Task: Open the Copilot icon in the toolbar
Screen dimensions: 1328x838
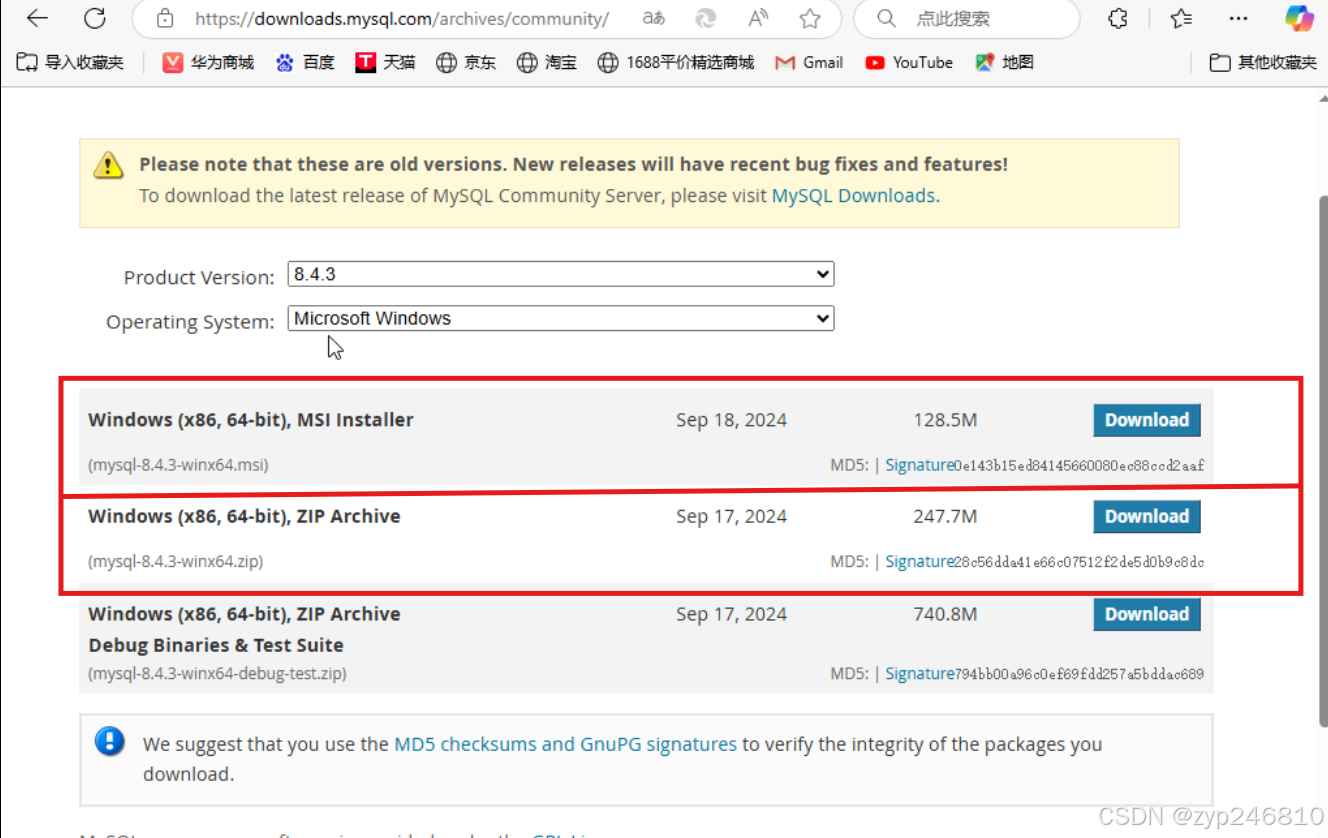Action: [x=1299, y=18]
